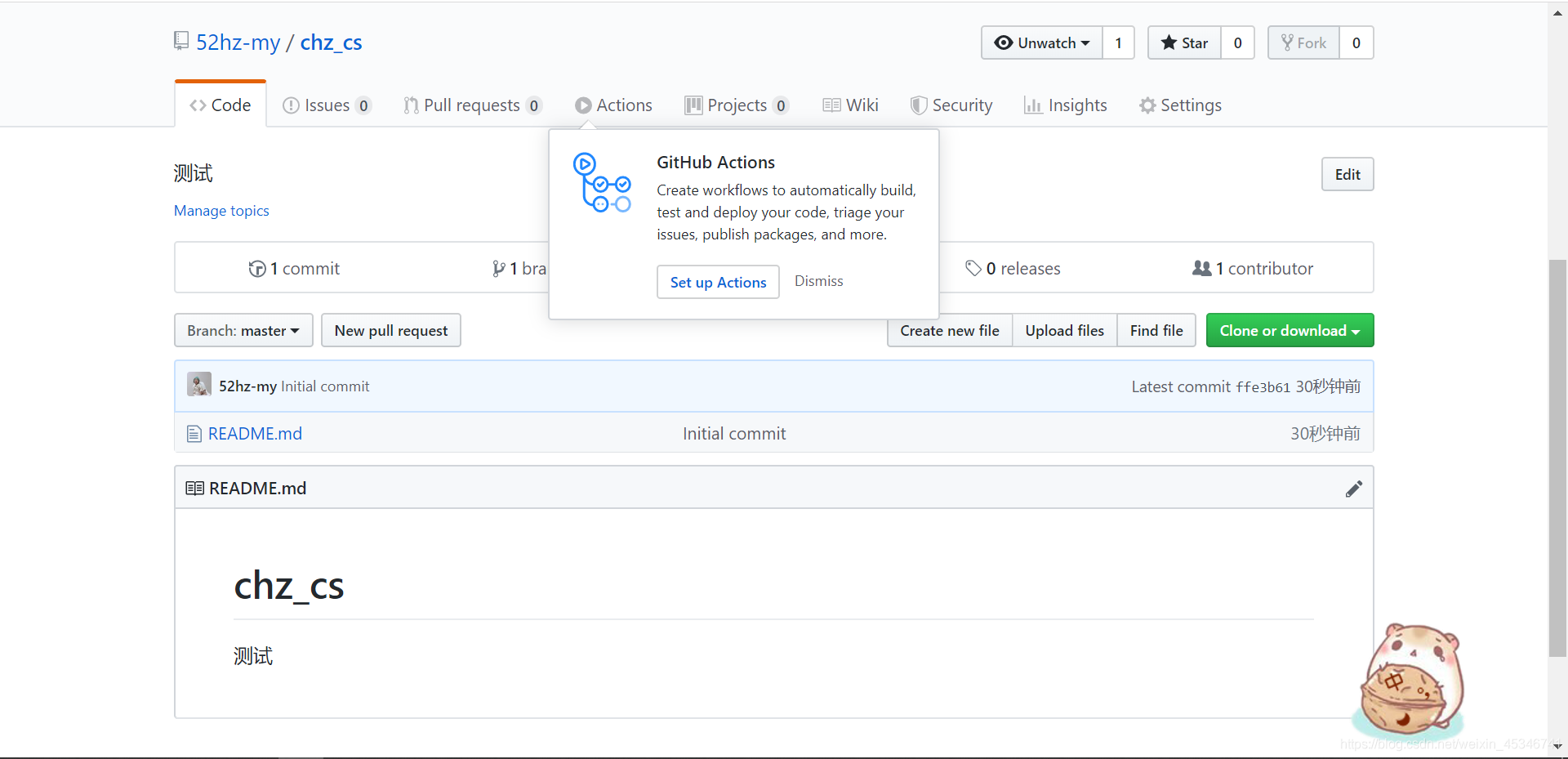Expand the Branch: master dropdown

[x=243, y=330]
